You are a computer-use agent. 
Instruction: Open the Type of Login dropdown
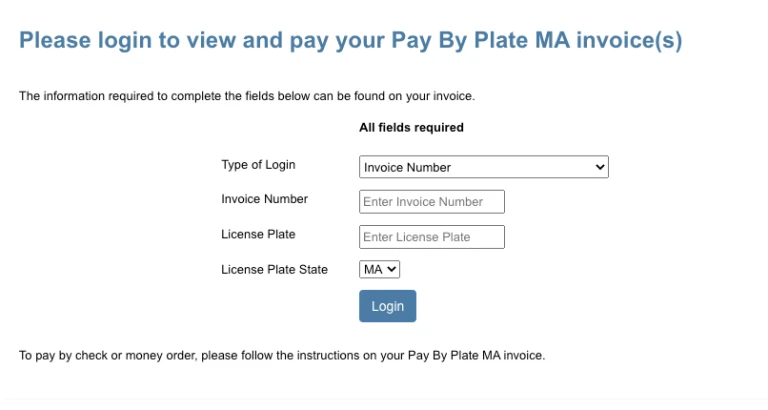(483, 167)
